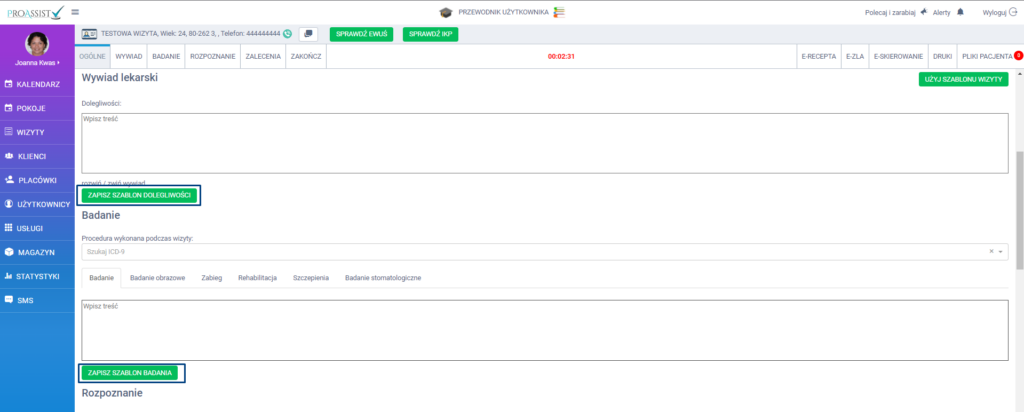
Task: Click into the Dolegliwości text area
Action: tap(544, 142)
